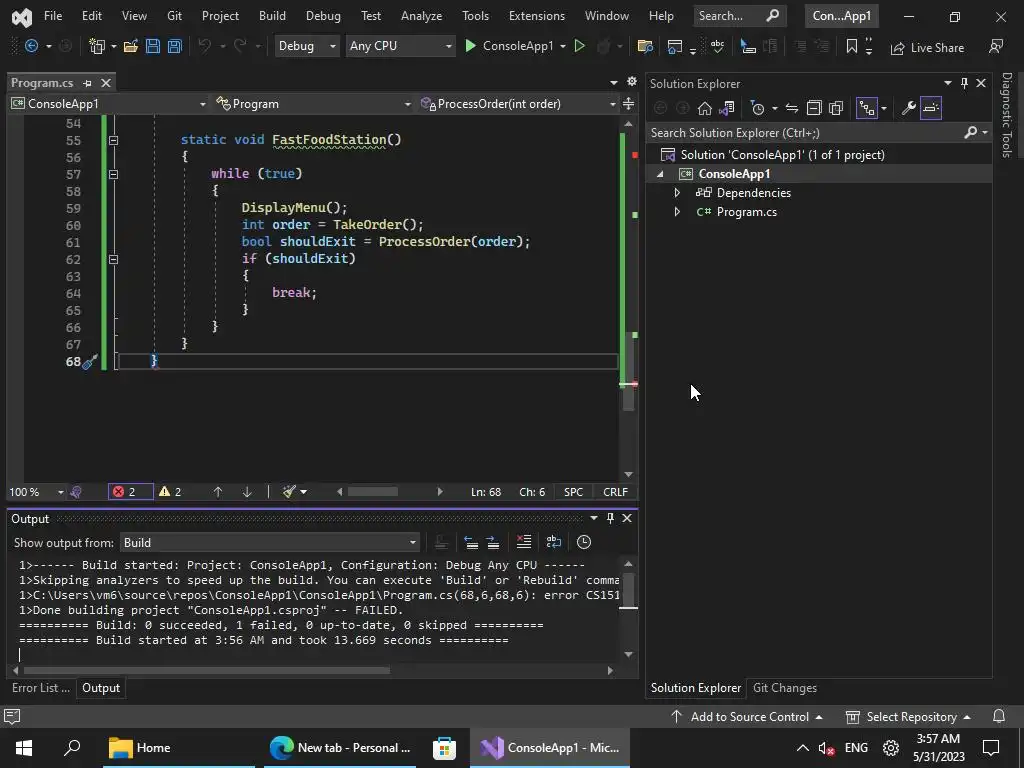Navigate to next issue down arrow
Image resolution: width=1024 pixels, height=768 pixels.
click(247, 492)
